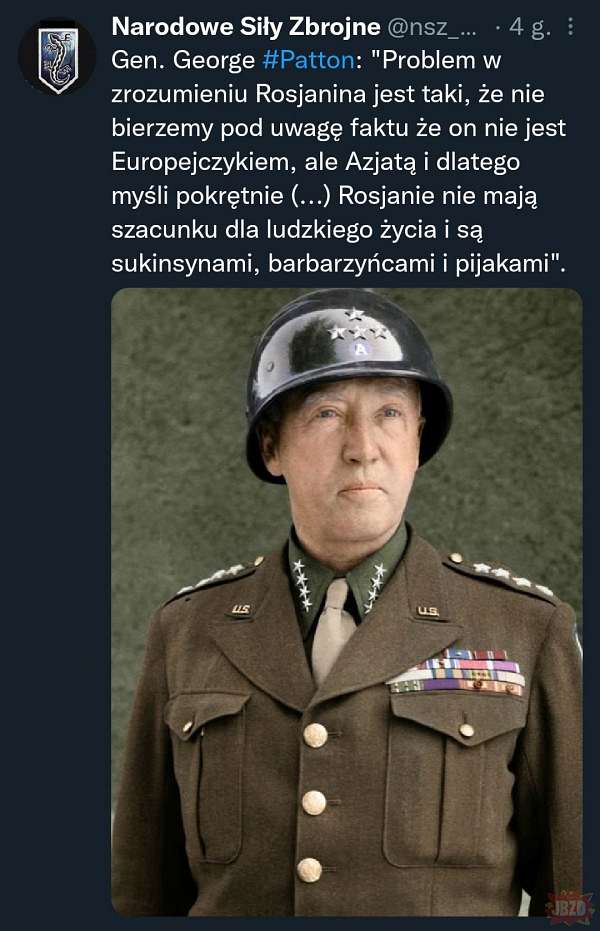
Task: Click the left U.S. collar insignia
Action: pos(240,610)
